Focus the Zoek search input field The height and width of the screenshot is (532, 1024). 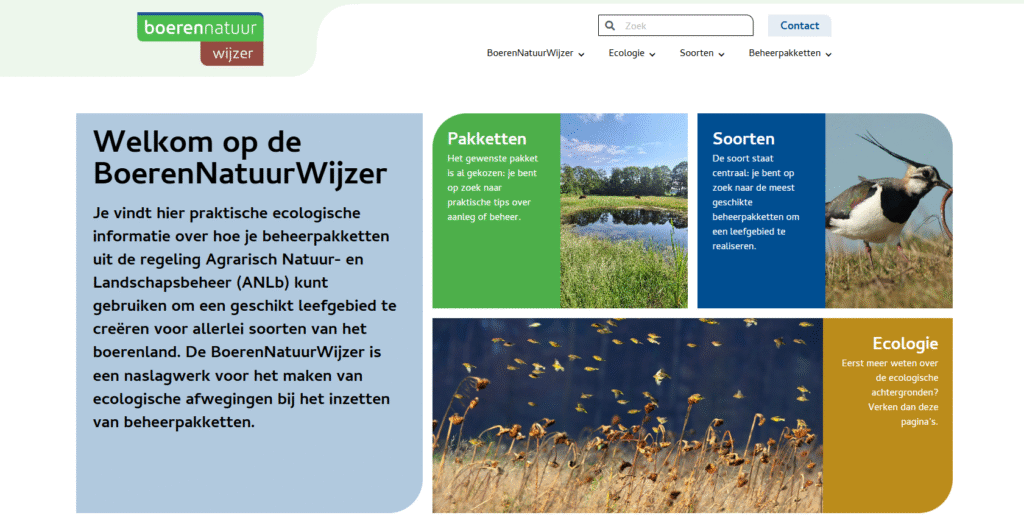[685, 26]
